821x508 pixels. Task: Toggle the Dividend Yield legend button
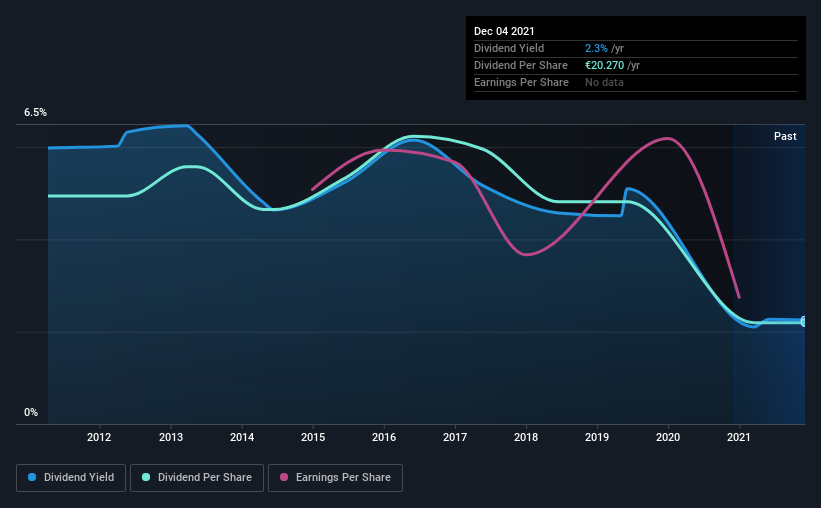71,478
